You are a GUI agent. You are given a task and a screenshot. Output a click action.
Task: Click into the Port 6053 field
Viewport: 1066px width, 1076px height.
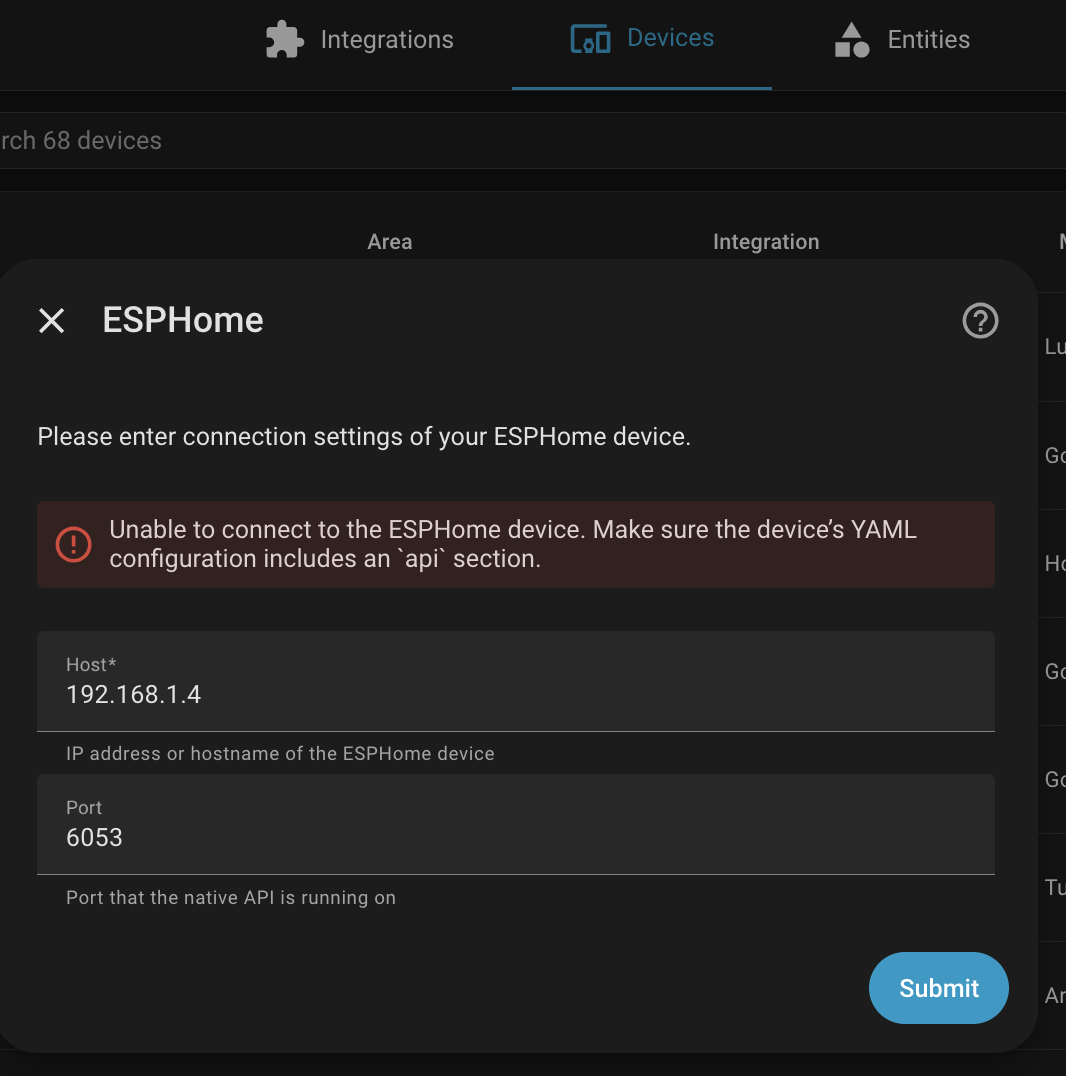(515, 837)
